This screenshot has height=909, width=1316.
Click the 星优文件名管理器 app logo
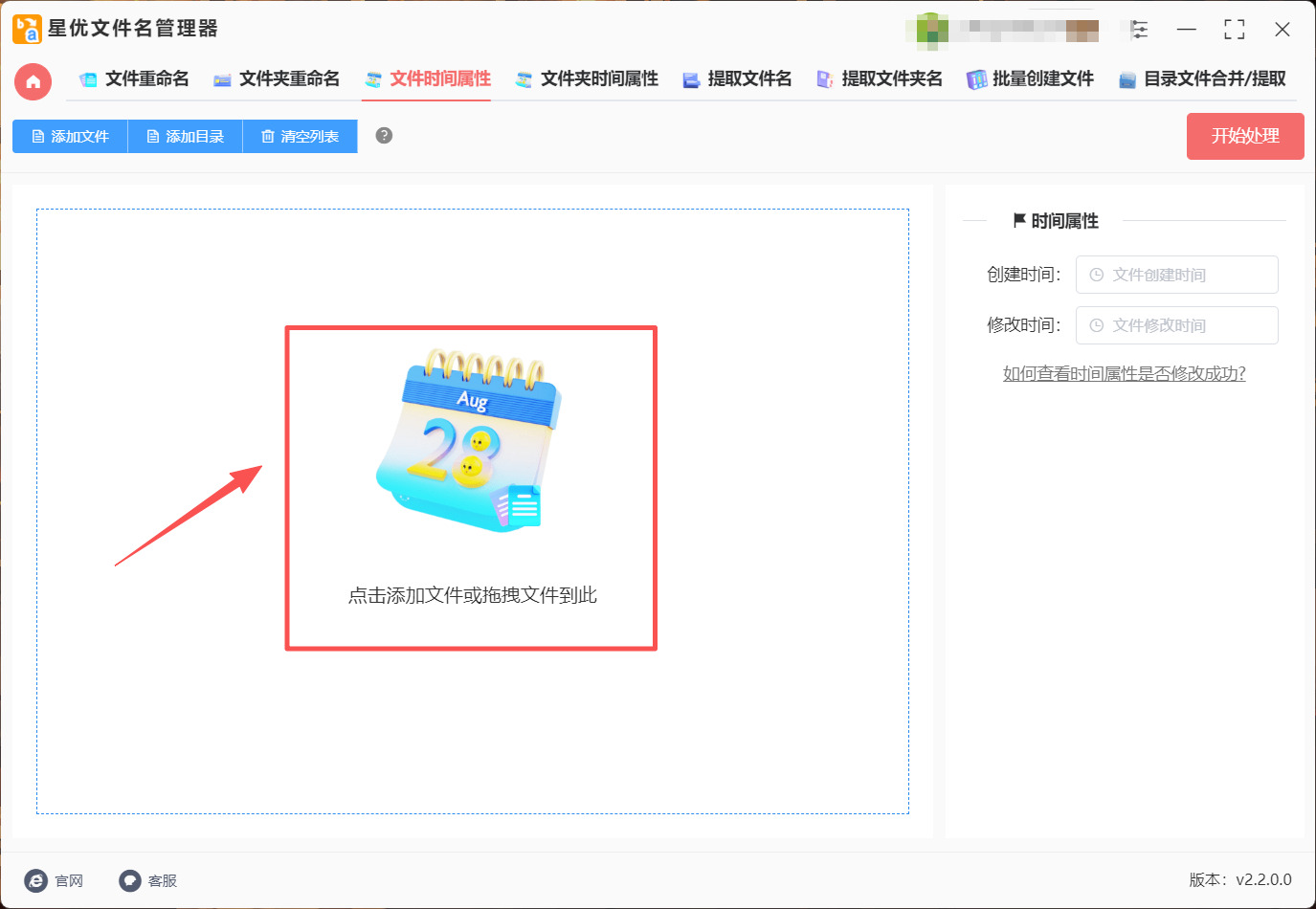[x=27, y=30]
